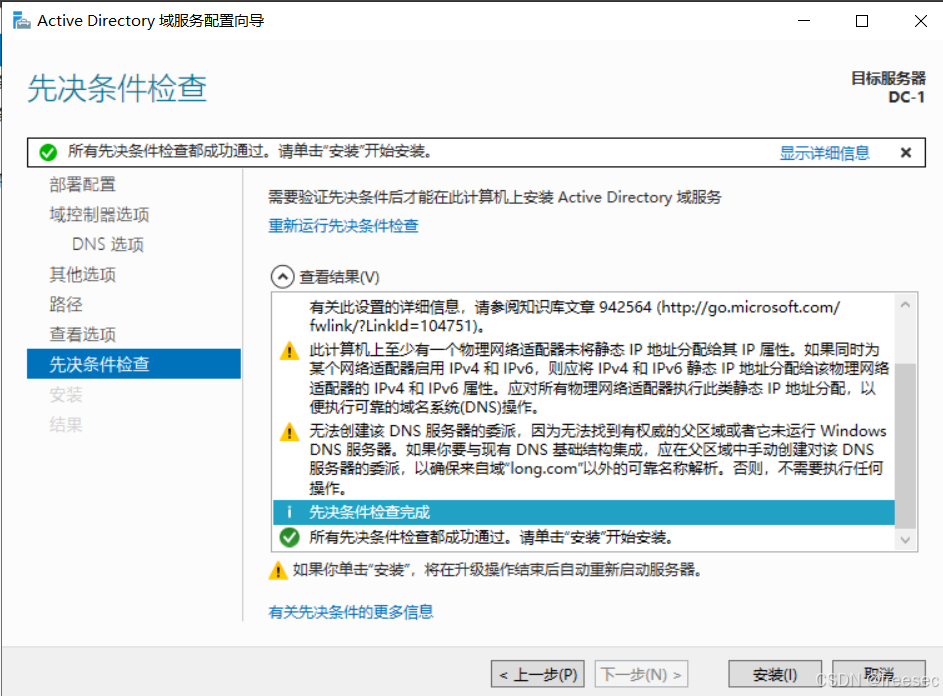The image size is (943, 696).
Task: Click the static IP address warning text
Action: pyautogui.click(x=599, y=378)
